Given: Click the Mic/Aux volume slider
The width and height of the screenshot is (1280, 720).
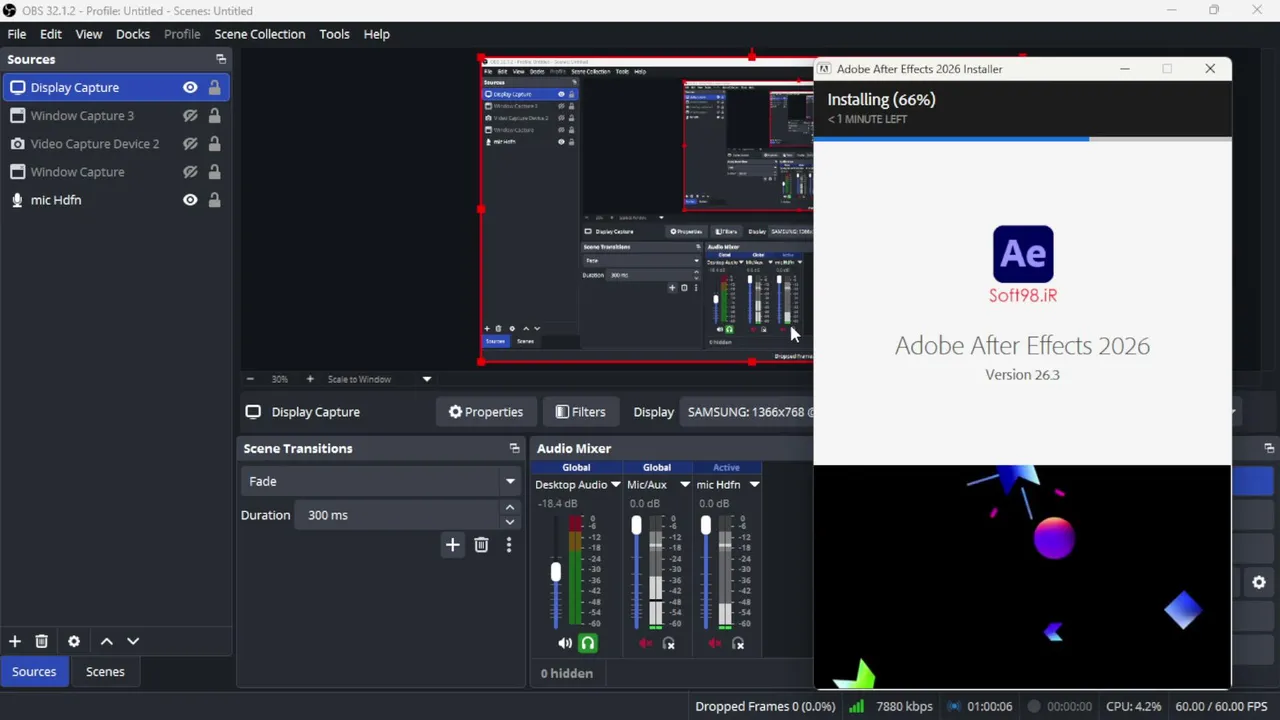Looking at the screenshot, I should click(x=636, y=572).
